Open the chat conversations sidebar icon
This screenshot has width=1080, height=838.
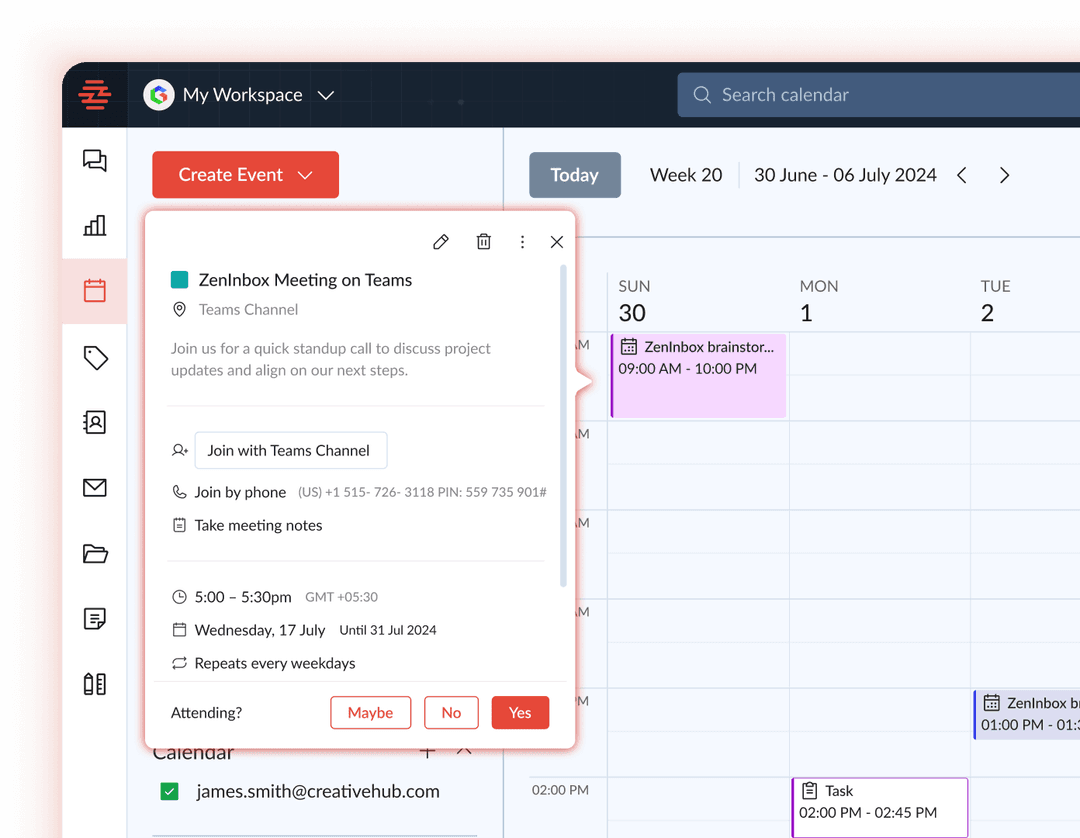[x=94, y=160]
